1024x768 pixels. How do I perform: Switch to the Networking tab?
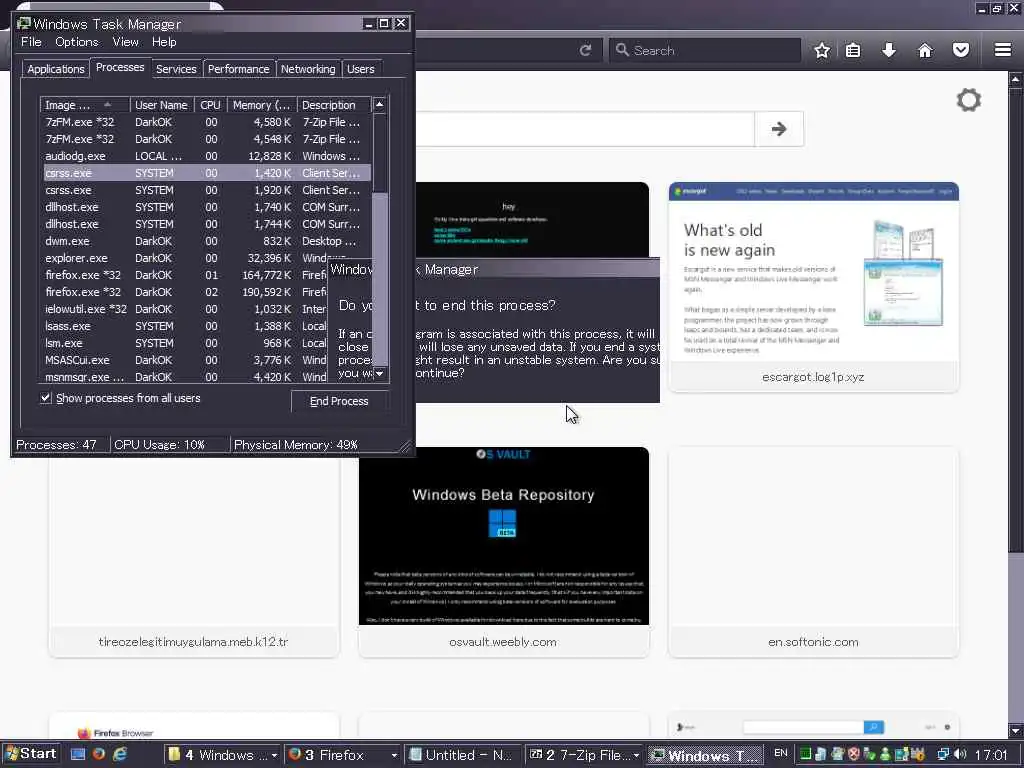point(308,69)
